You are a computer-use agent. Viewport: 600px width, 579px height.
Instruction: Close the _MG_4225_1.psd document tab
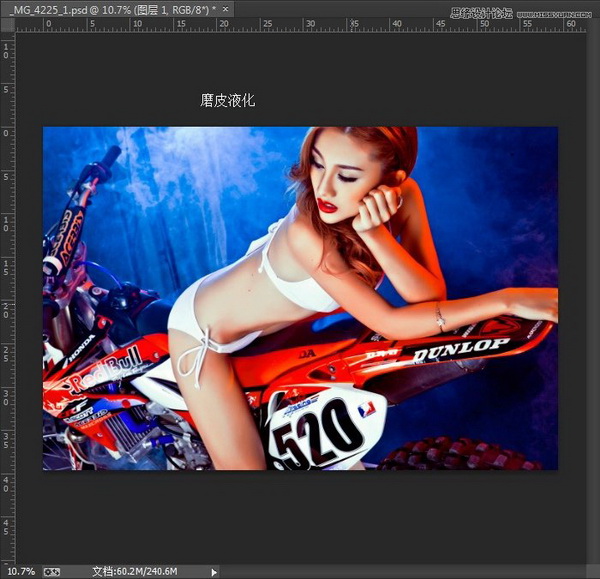point(225,9)
